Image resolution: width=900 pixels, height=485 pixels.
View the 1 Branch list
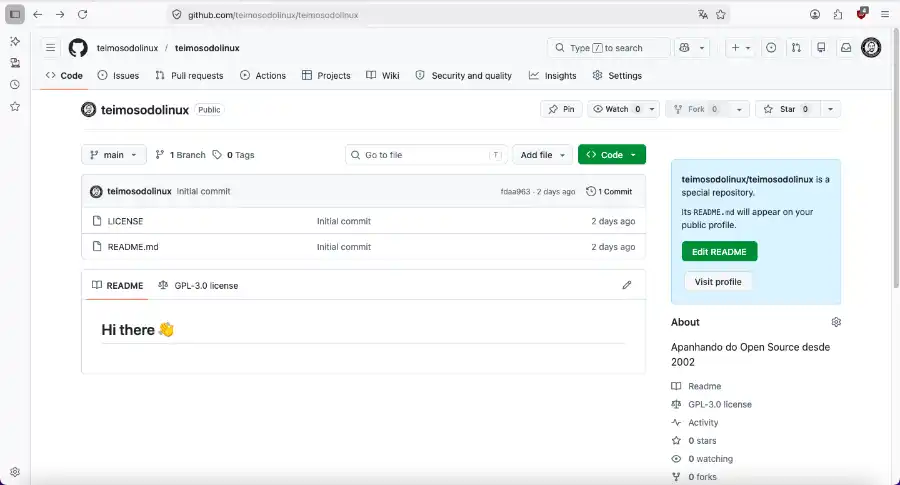(180, 154)
